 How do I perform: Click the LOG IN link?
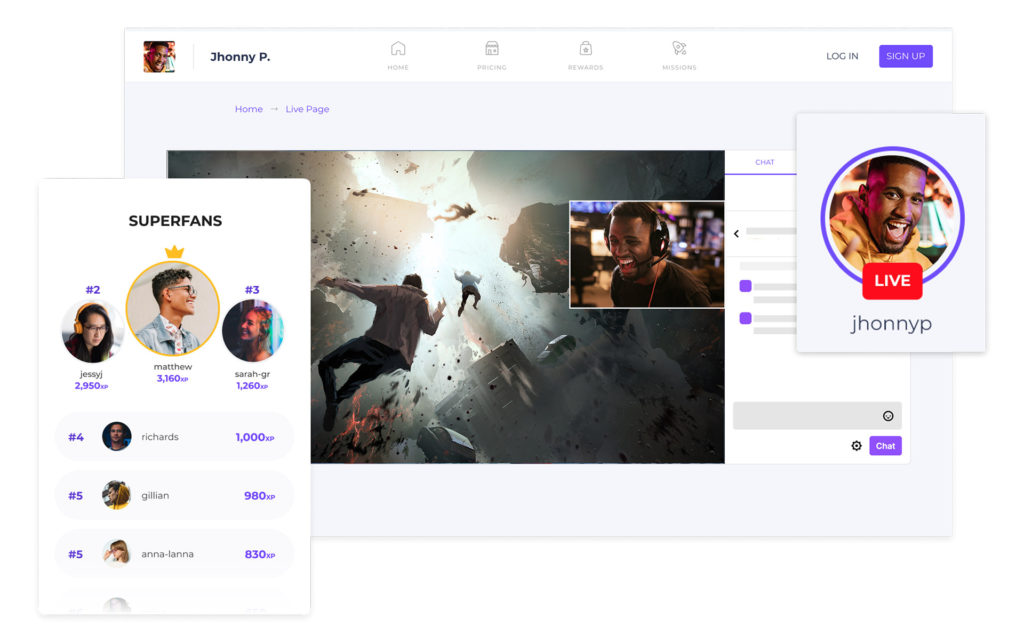click(x=842, y=56)
